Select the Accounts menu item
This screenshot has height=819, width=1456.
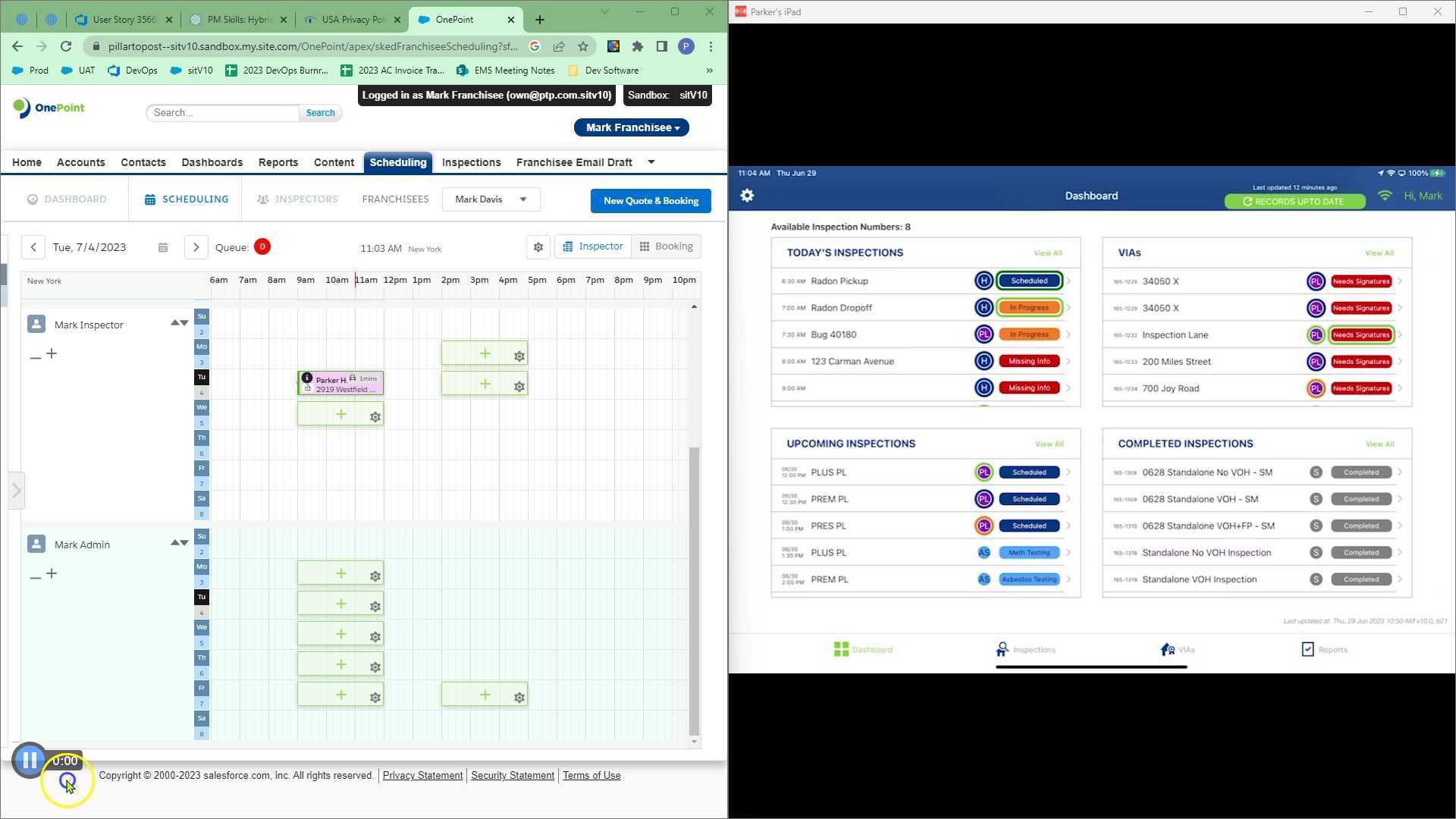coord(80,162)
